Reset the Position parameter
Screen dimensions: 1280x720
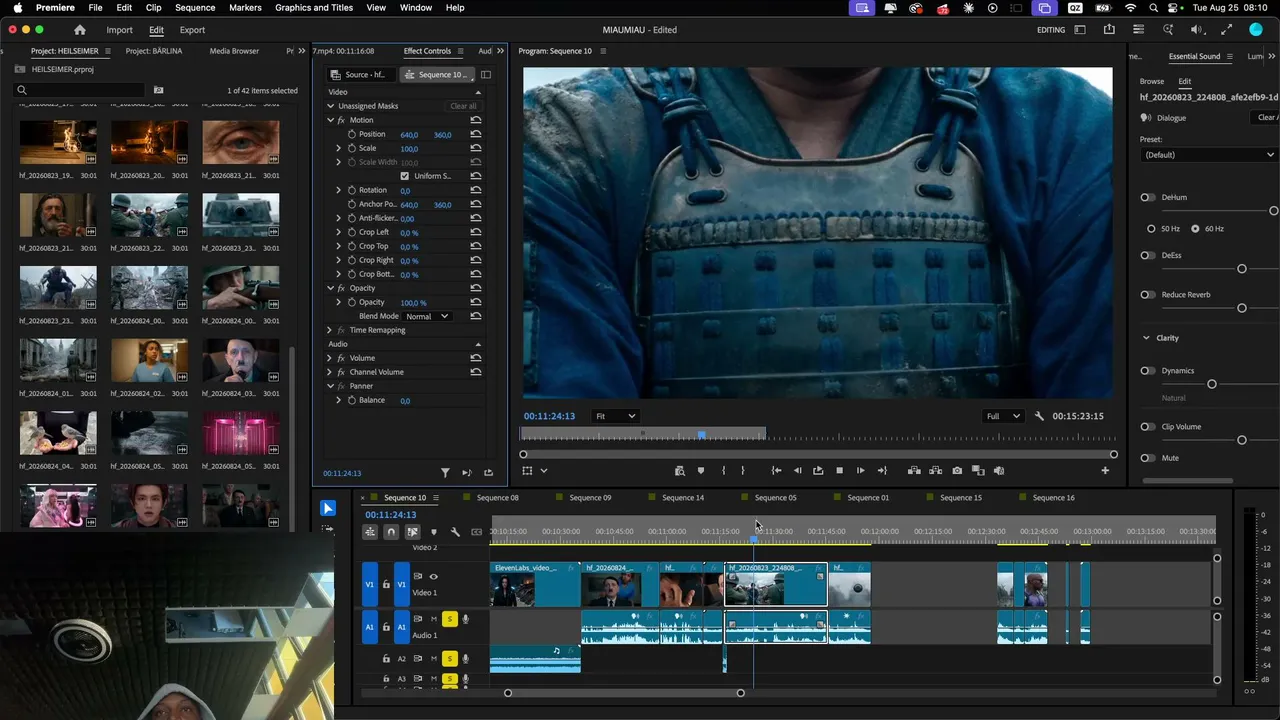click(476, 134)
